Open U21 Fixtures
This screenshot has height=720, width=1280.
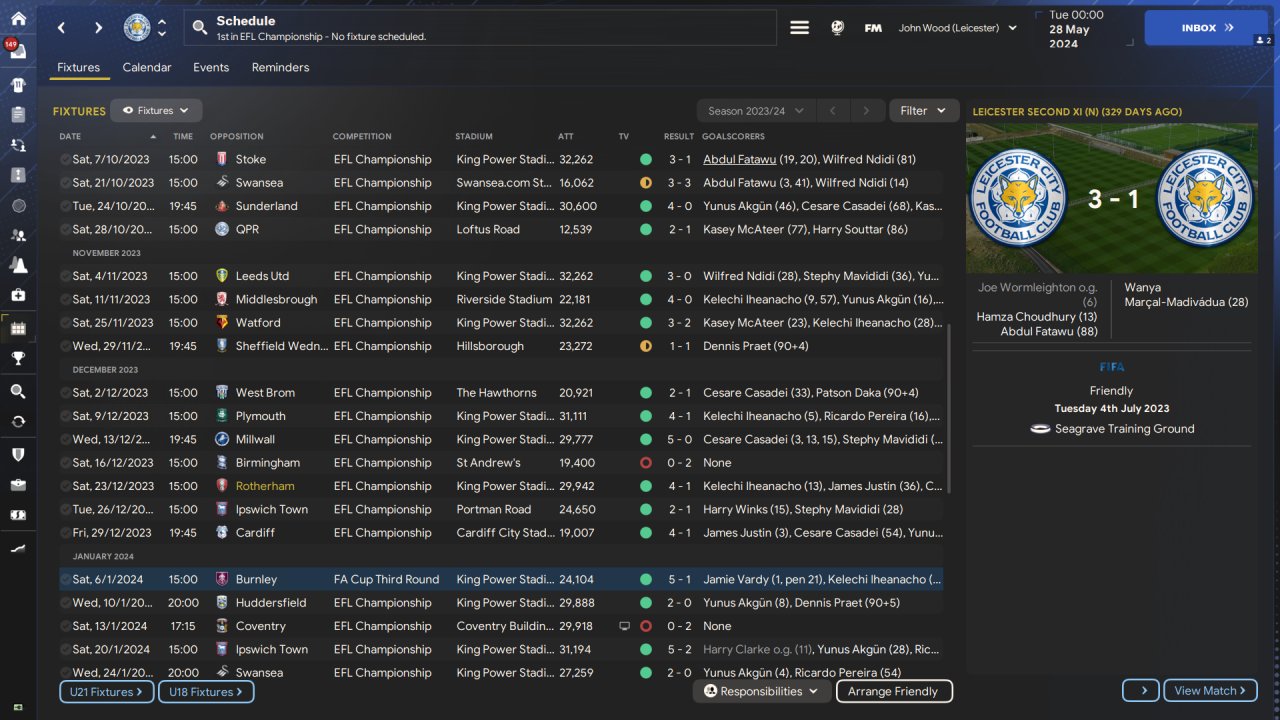[106, 691]
